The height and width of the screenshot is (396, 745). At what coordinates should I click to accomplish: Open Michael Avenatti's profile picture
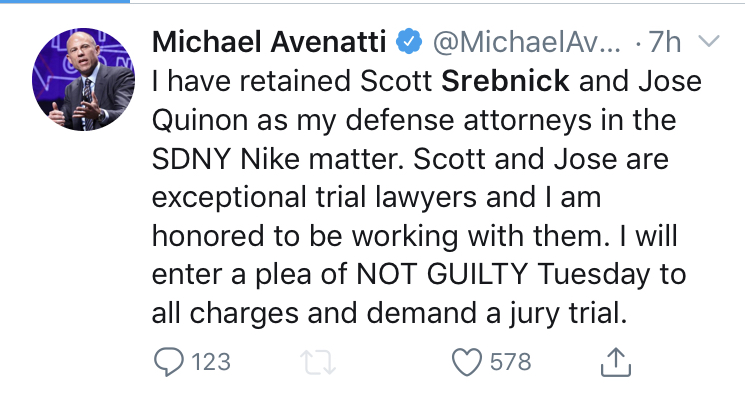pyautogui.click(x=83, y=79)
